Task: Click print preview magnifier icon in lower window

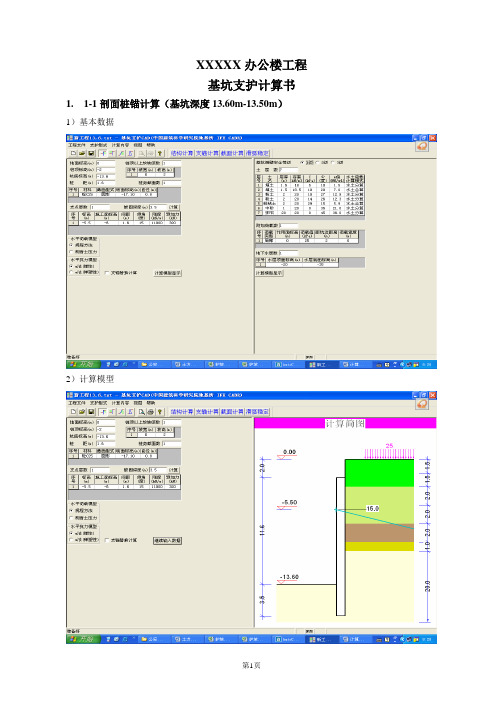Action: pos(141,411)
